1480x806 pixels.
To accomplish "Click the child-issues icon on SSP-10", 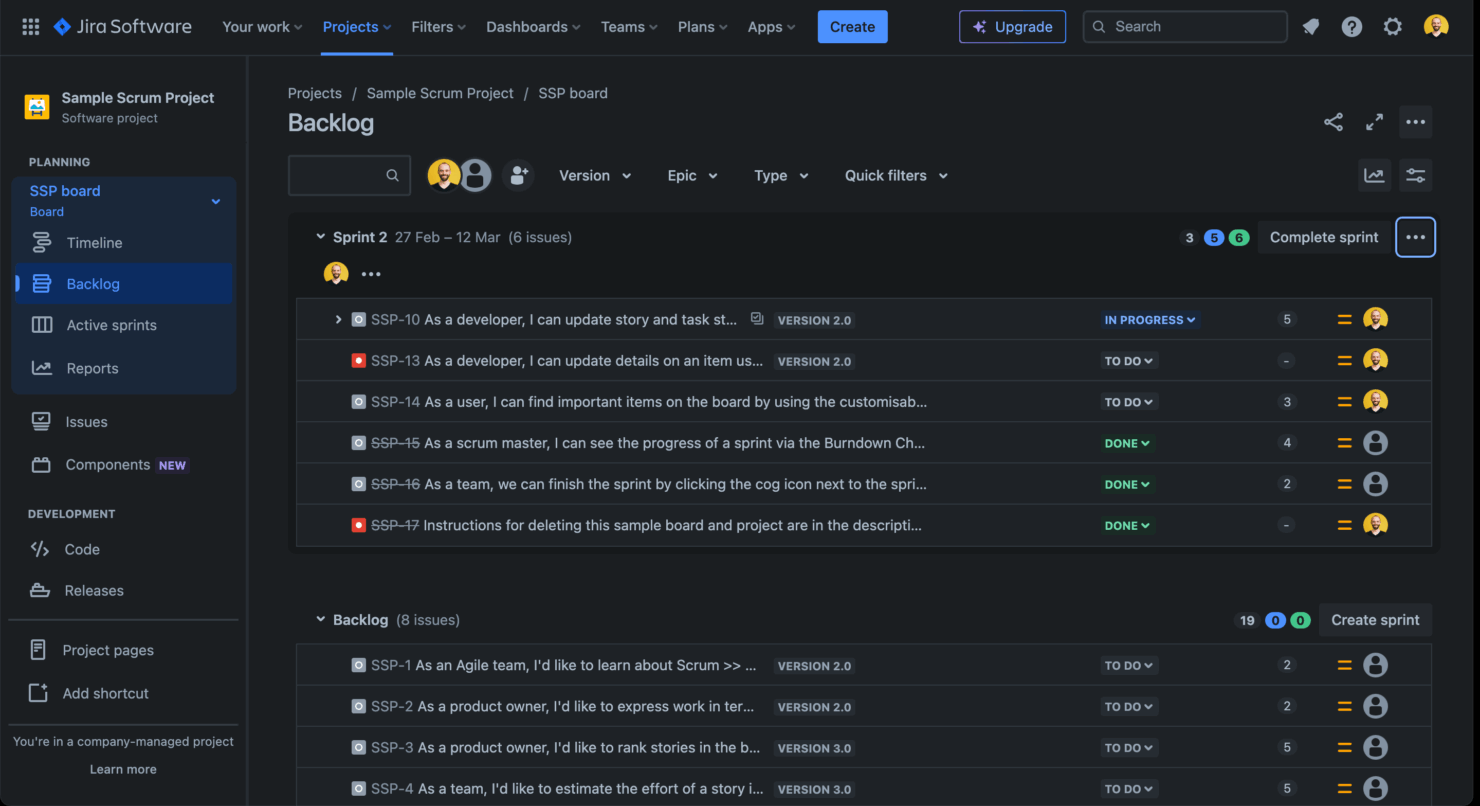I will [757, 319].
